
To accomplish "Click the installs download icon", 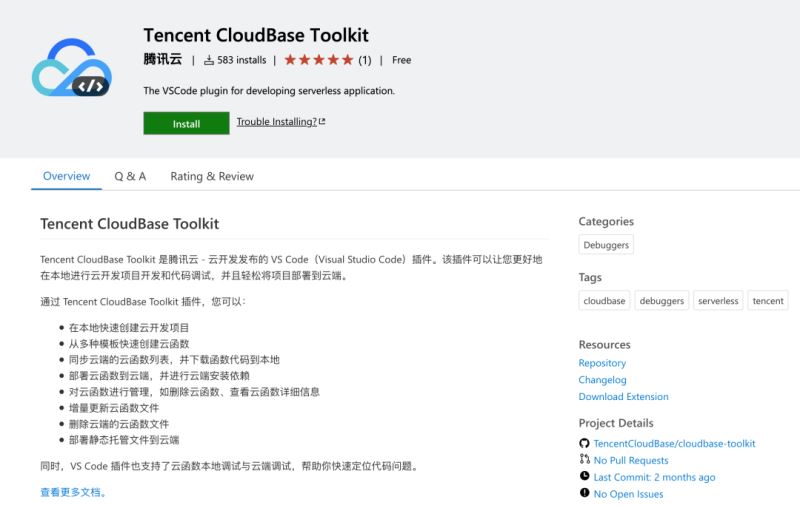I will coord(209,60).
